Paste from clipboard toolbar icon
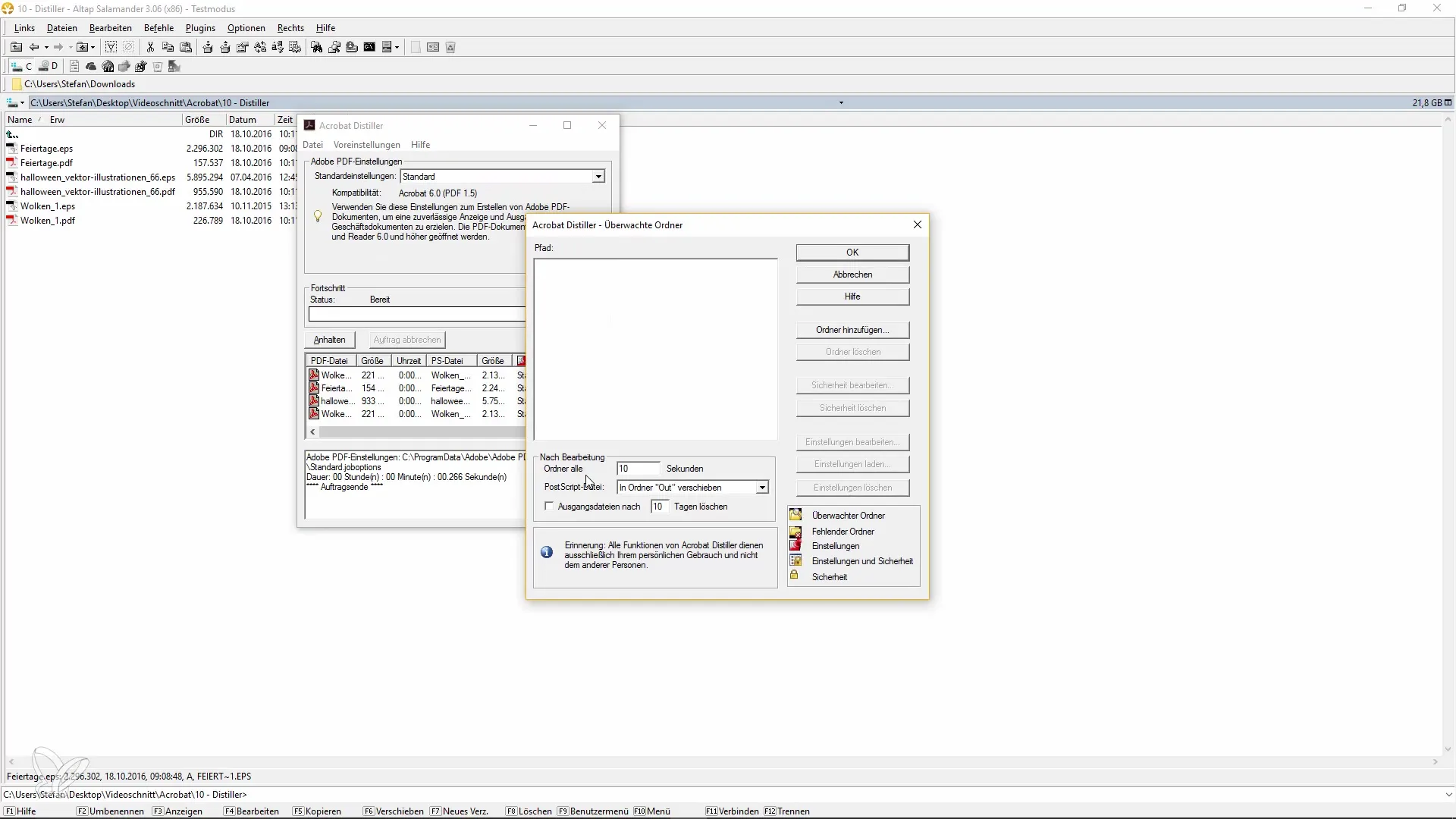Screen dimensions: 1456x819 [x=185, y=47]
